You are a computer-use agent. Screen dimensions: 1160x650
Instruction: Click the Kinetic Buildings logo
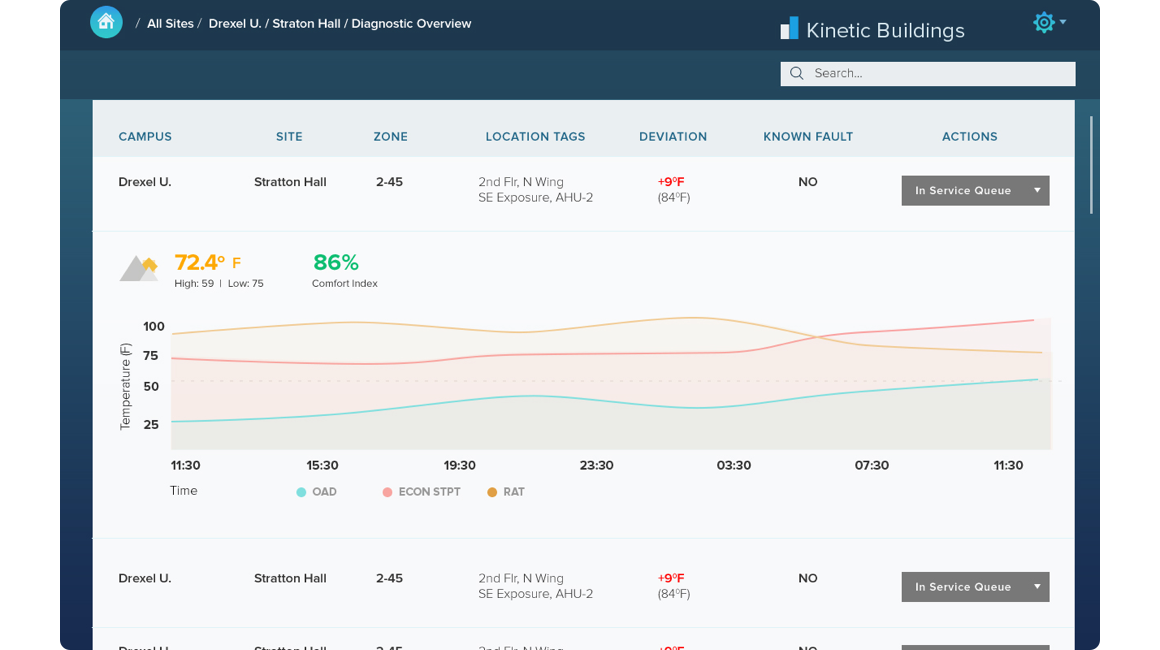tap(872, 30)
